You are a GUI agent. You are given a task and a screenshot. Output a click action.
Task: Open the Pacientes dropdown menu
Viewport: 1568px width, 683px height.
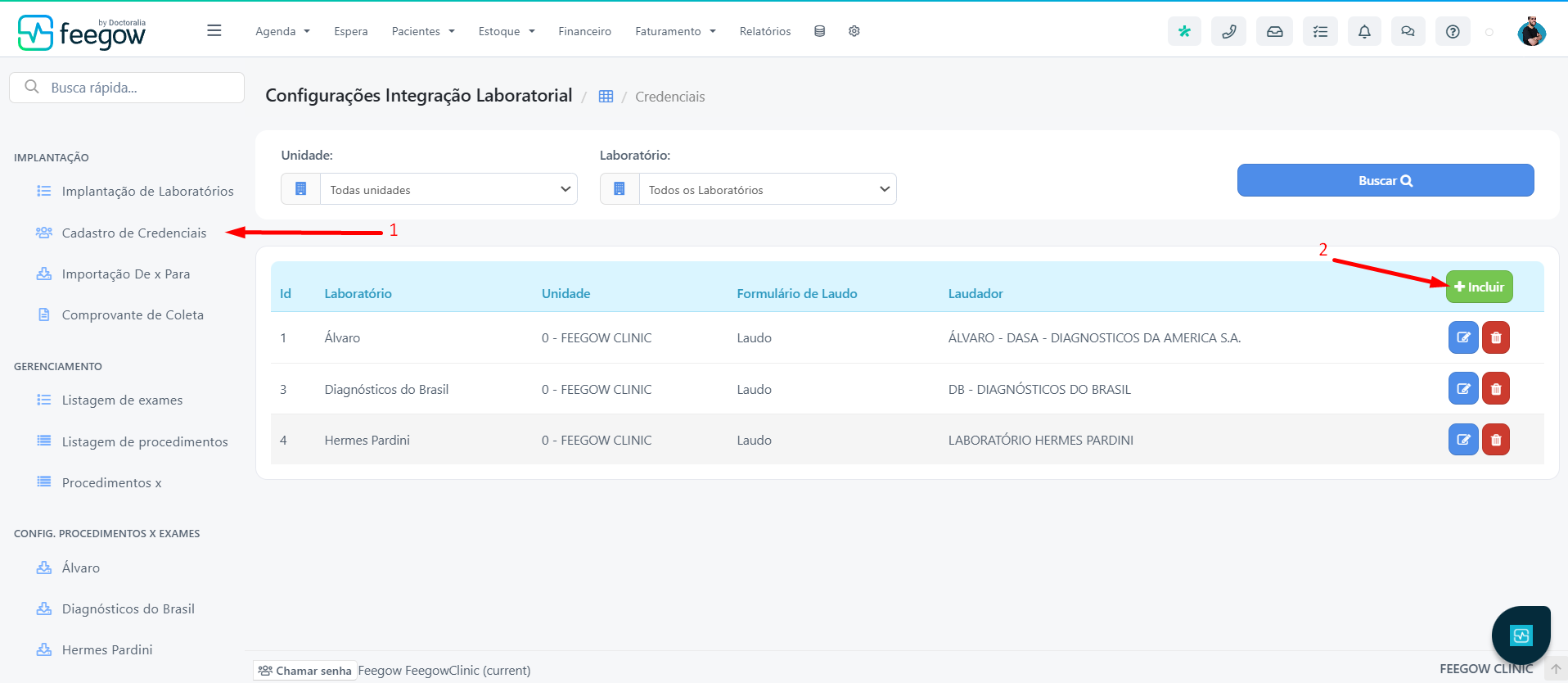[x=423, y=31]
